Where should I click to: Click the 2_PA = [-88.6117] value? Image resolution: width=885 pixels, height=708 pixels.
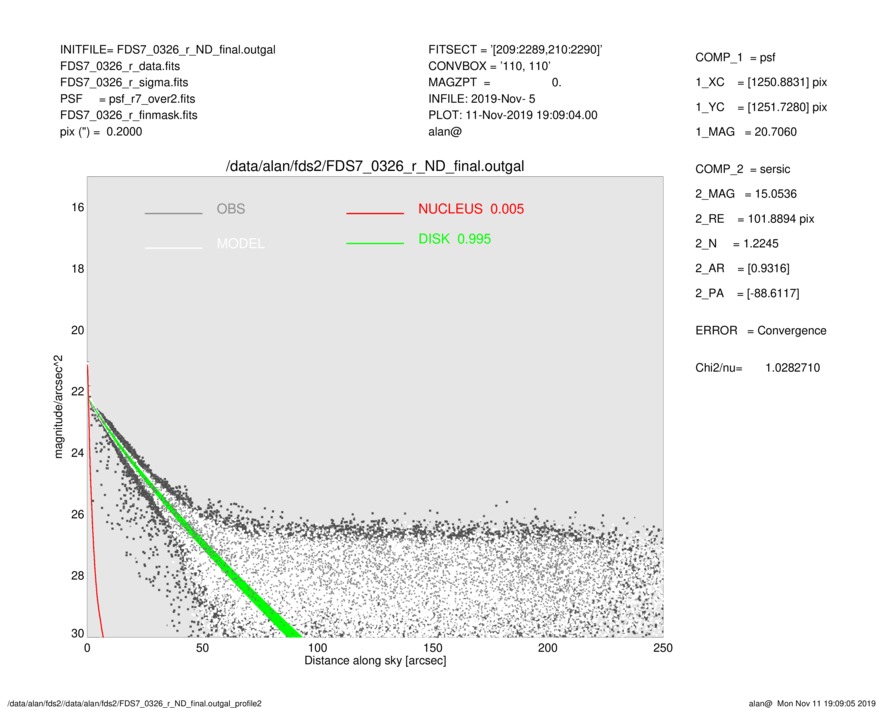(x=747, y=294)
